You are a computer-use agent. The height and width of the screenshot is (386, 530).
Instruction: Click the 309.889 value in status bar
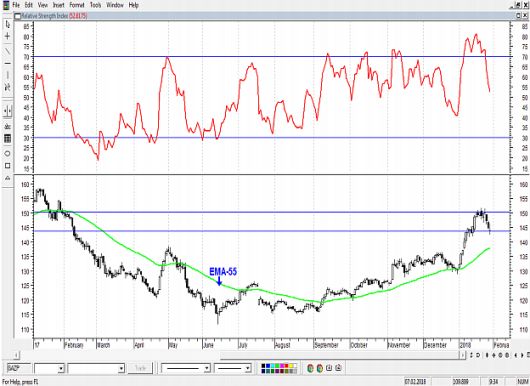click(461, 382)
